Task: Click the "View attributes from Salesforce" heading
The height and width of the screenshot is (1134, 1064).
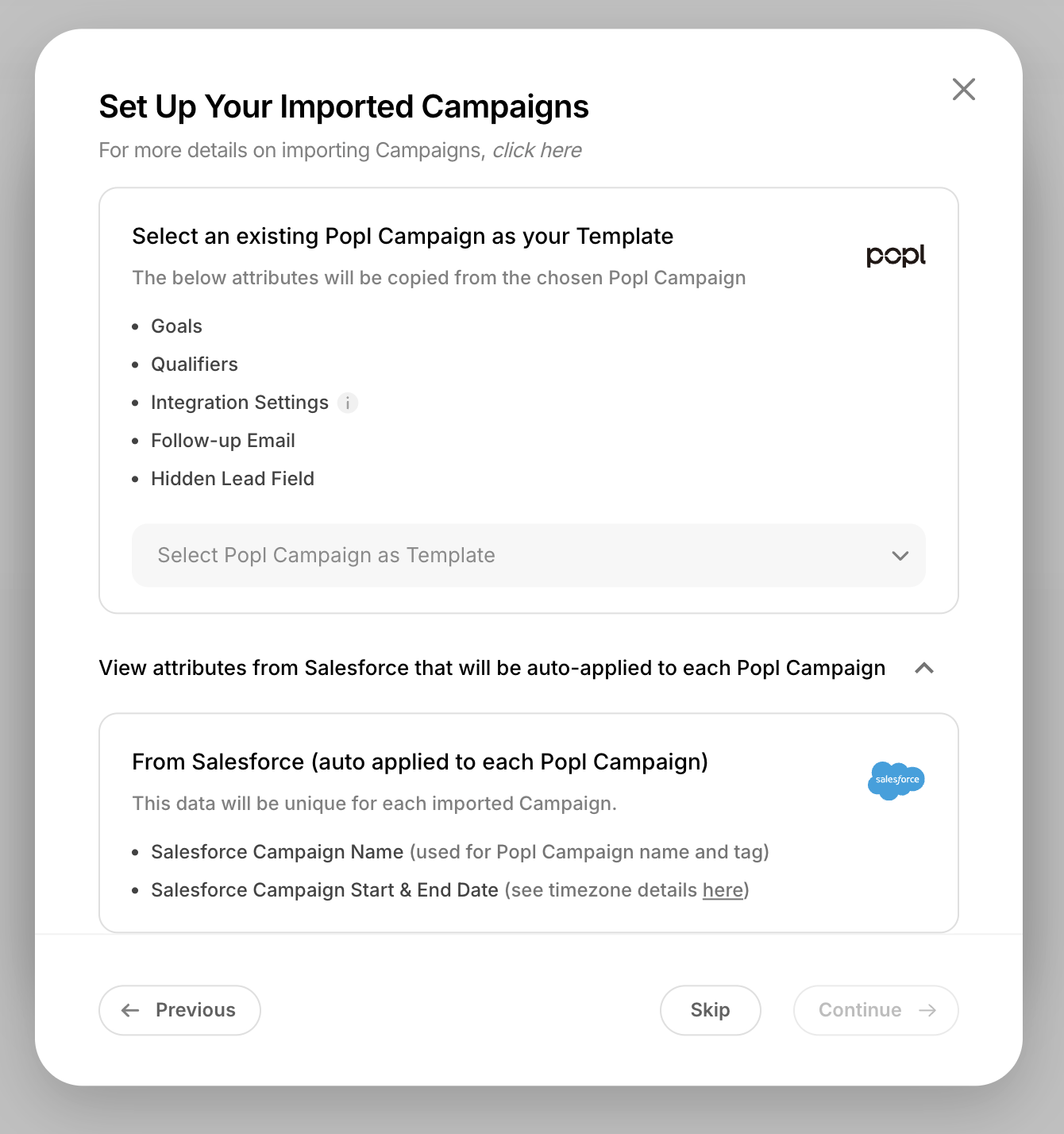Action: click(492, 669)
